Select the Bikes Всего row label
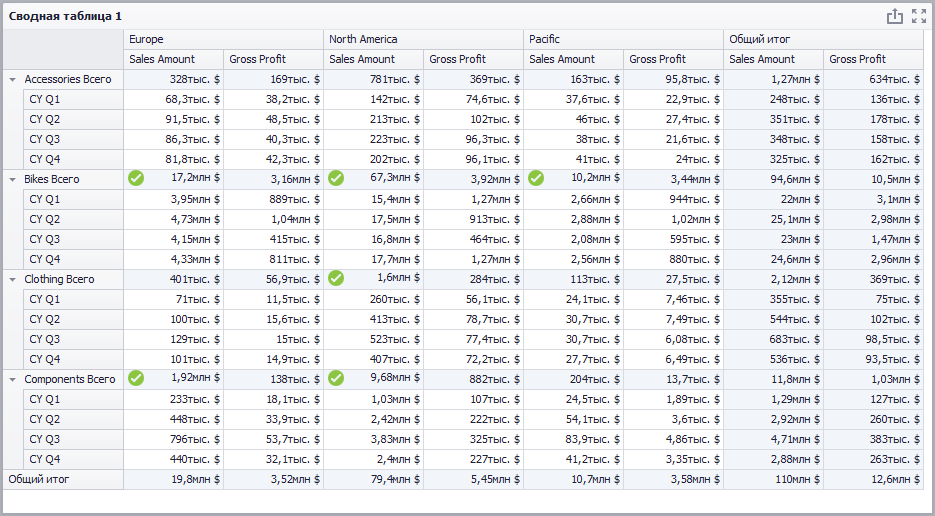935x516 pixels. pyautogui.click(x=52, y=180)
